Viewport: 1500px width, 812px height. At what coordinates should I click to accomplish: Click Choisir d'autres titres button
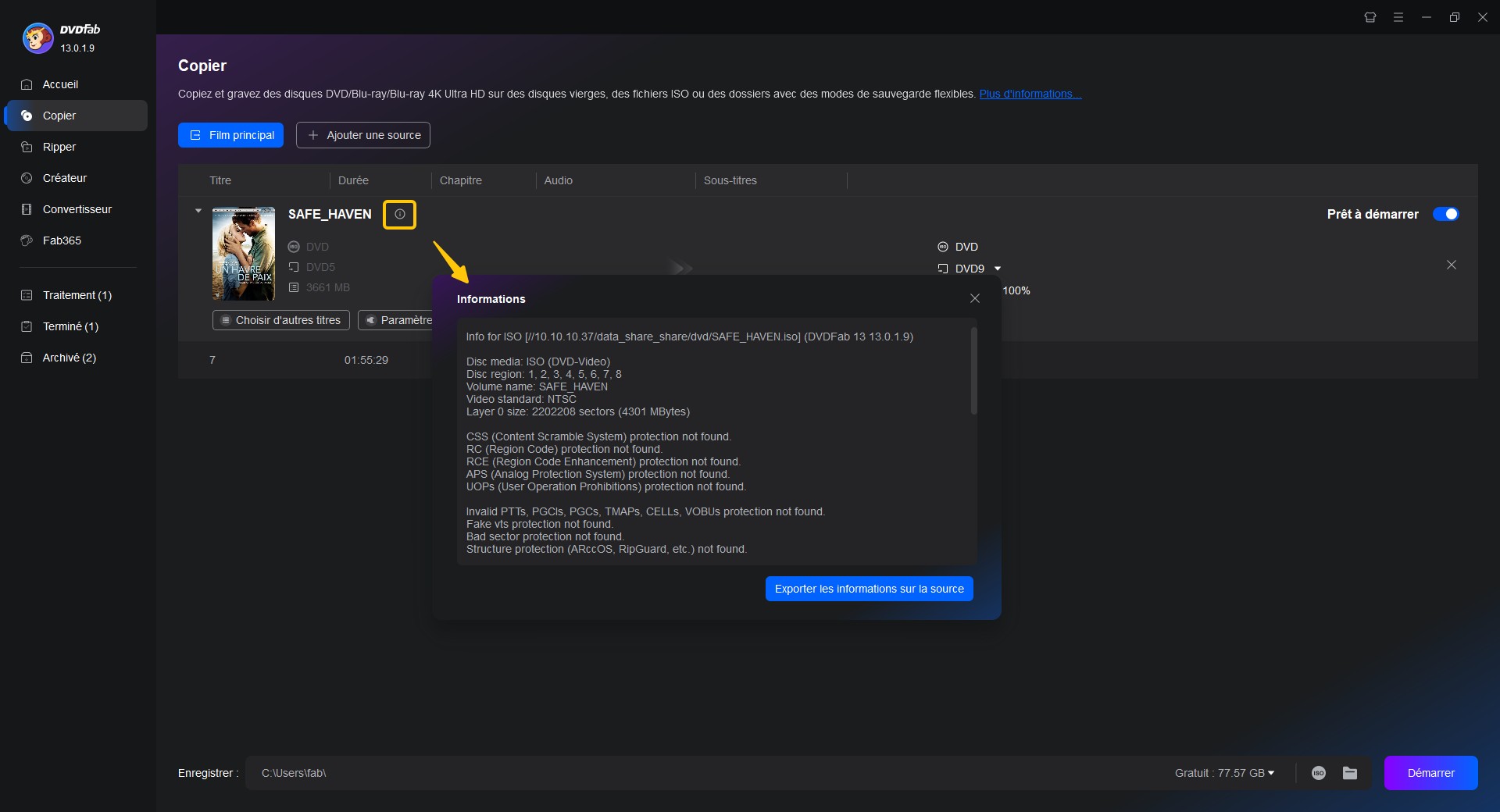pyautogui.click(x=281, y=320)
